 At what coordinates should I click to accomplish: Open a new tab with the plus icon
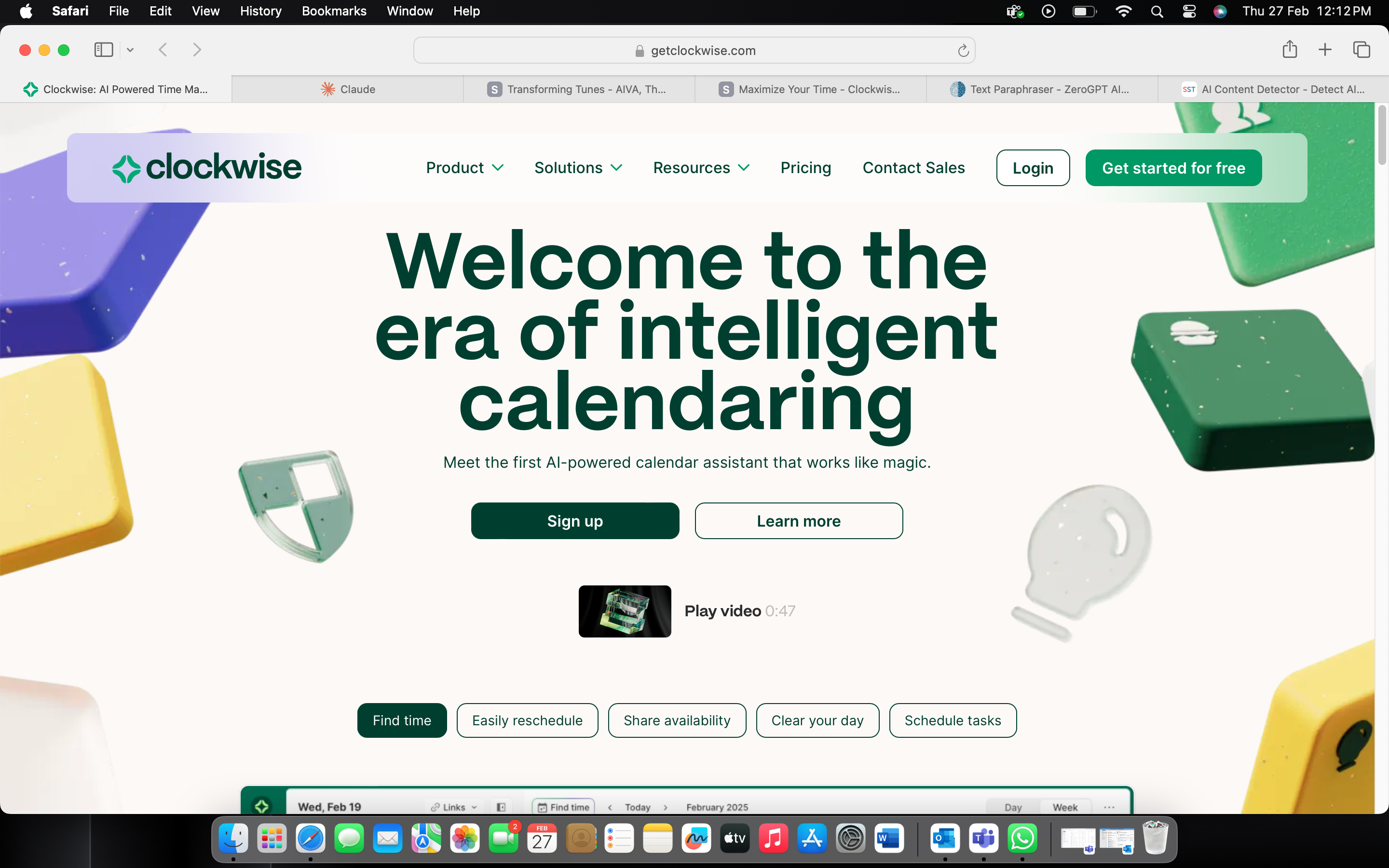point(1325,50)
